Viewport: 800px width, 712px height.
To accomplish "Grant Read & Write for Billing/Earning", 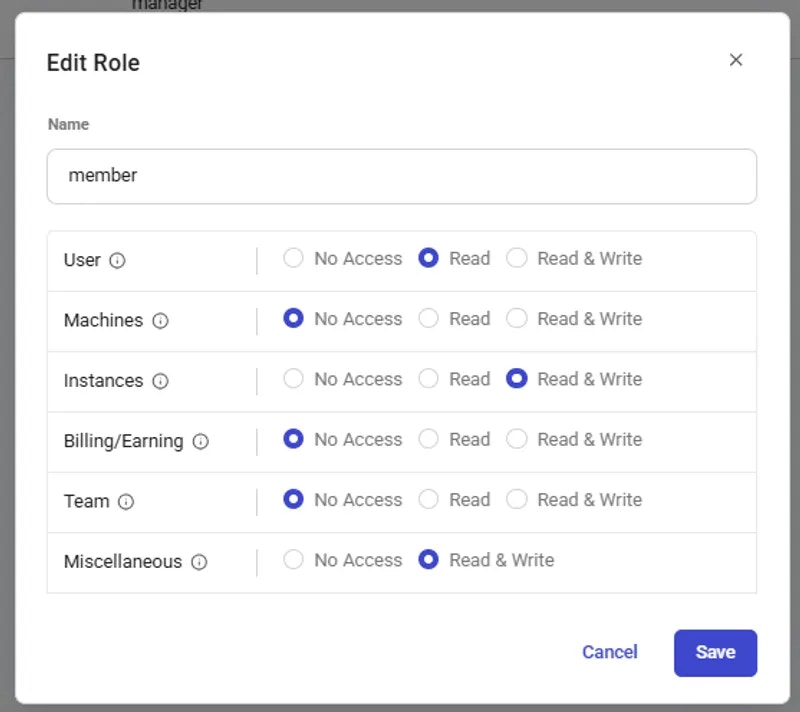I will [516, 439].
